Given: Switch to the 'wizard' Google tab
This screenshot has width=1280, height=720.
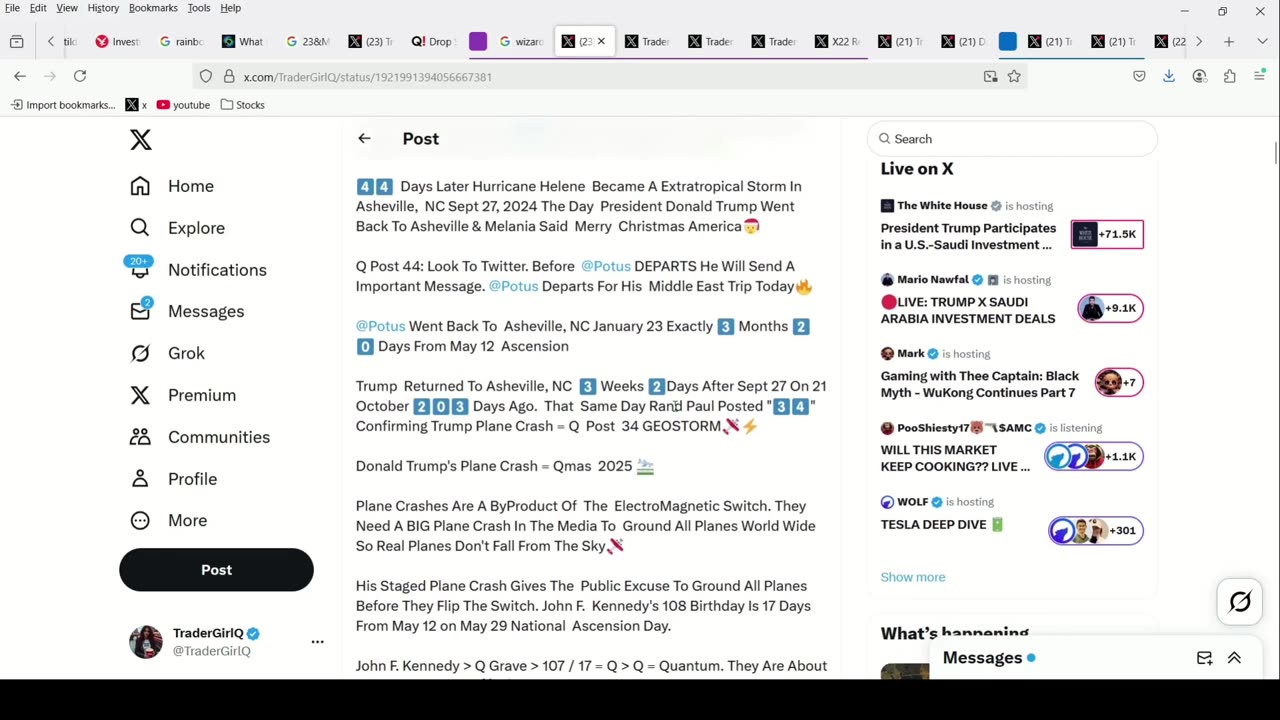Looking at the screenshot, I should pyautogui.click(x=521, y=42).
